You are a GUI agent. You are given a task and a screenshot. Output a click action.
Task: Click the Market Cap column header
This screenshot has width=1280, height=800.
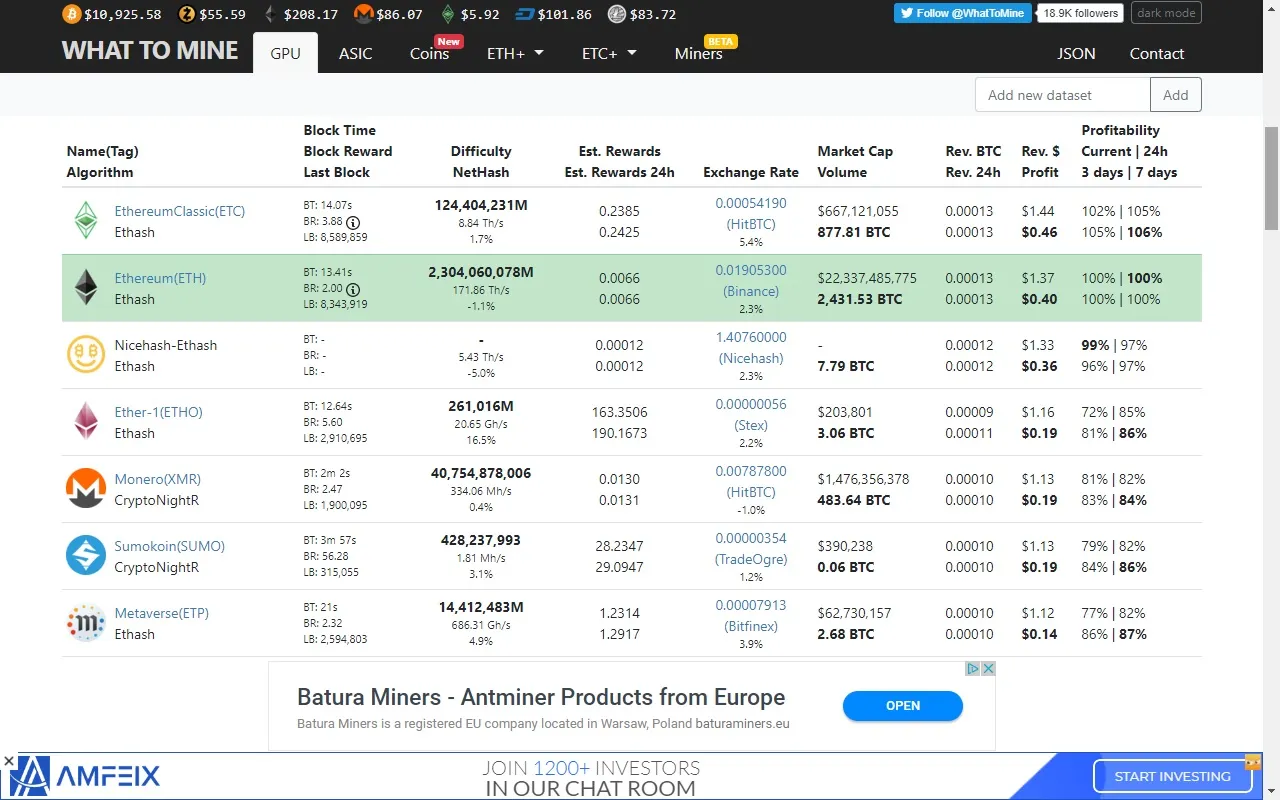point(855,151)
